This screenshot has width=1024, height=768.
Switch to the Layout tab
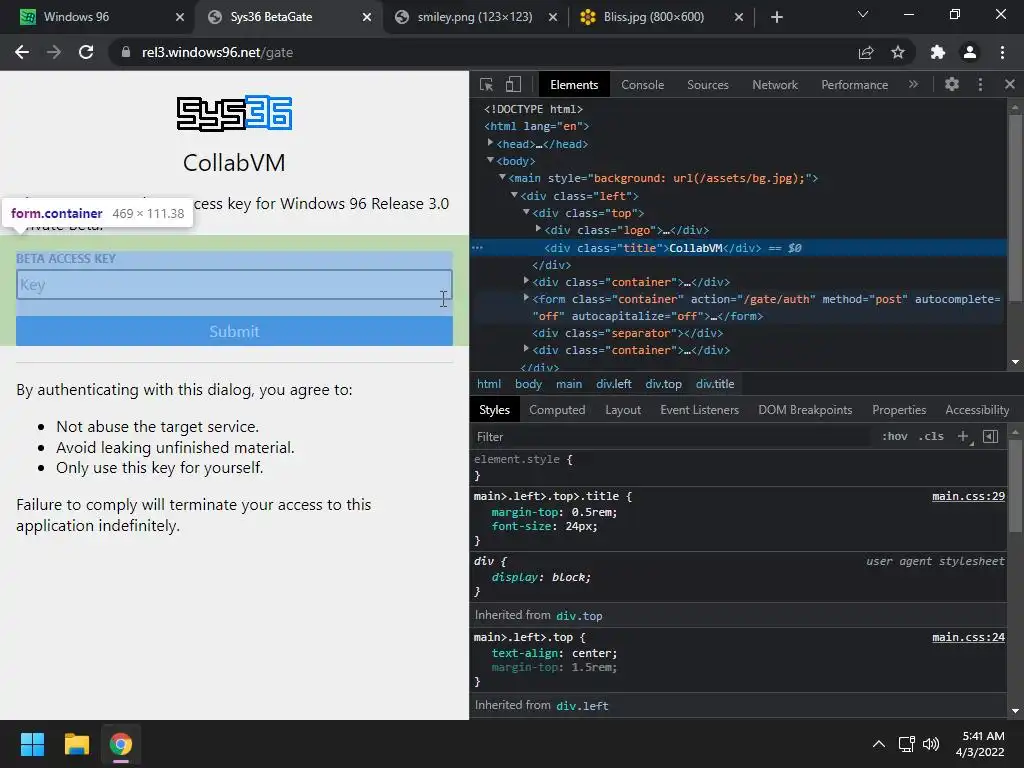tap(623, 409)
